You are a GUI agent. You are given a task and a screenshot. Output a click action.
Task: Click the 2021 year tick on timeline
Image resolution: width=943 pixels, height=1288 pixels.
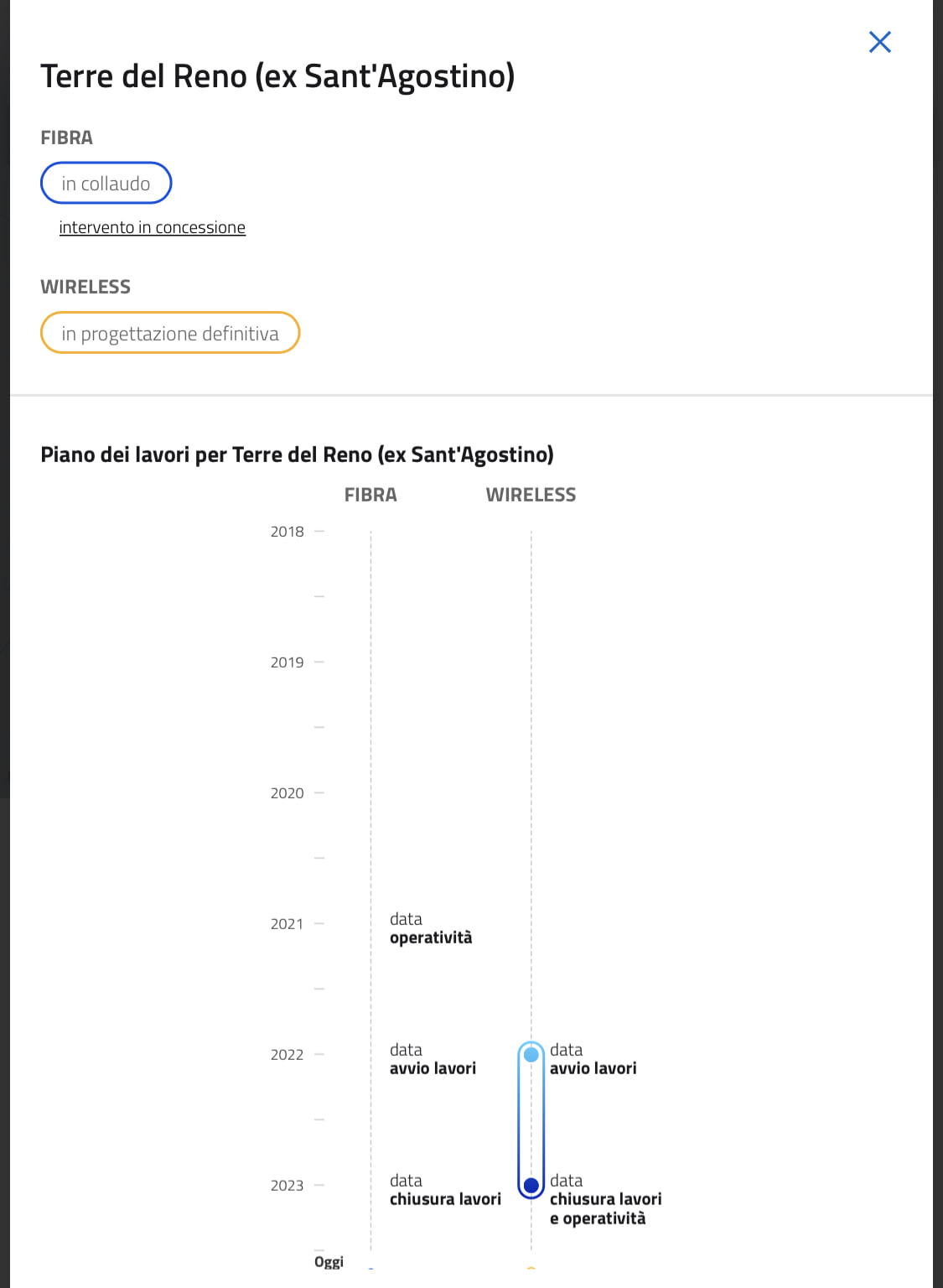tap(287, 924)
